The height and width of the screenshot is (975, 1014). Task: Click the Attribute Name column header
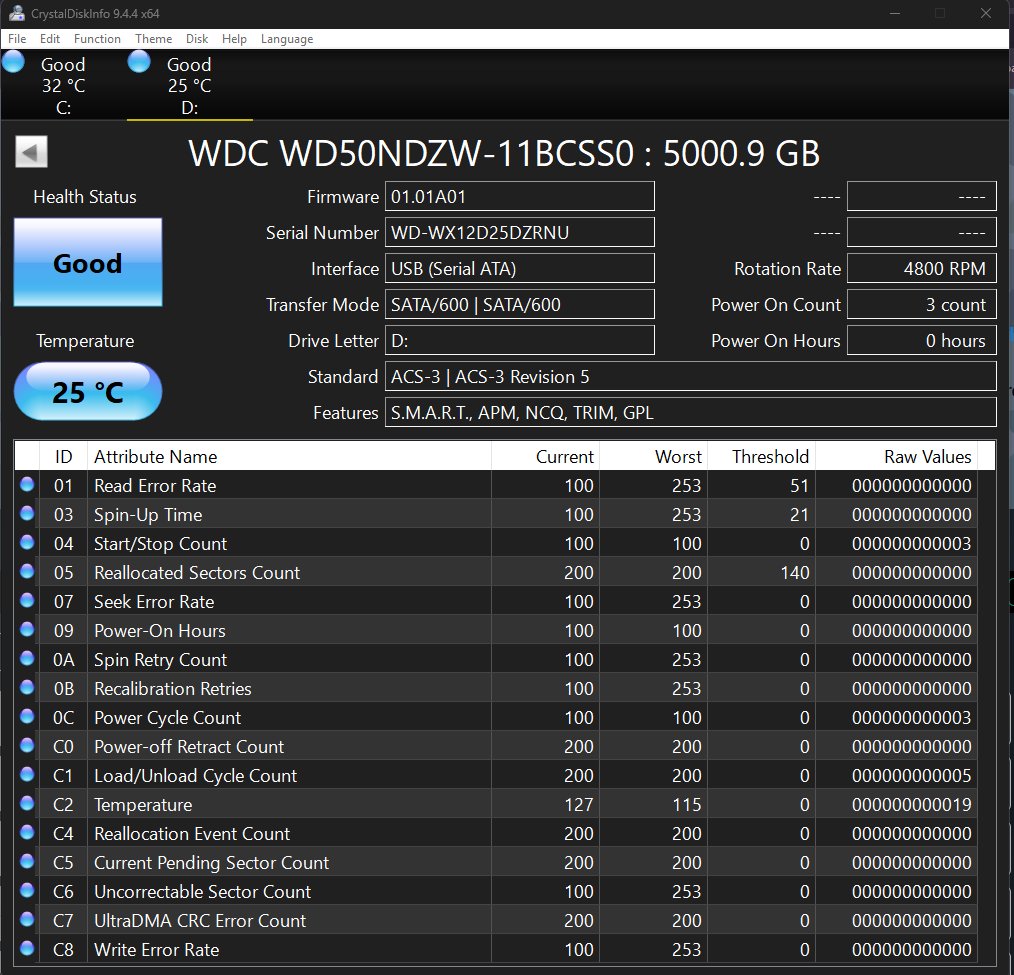coord(290,456)
